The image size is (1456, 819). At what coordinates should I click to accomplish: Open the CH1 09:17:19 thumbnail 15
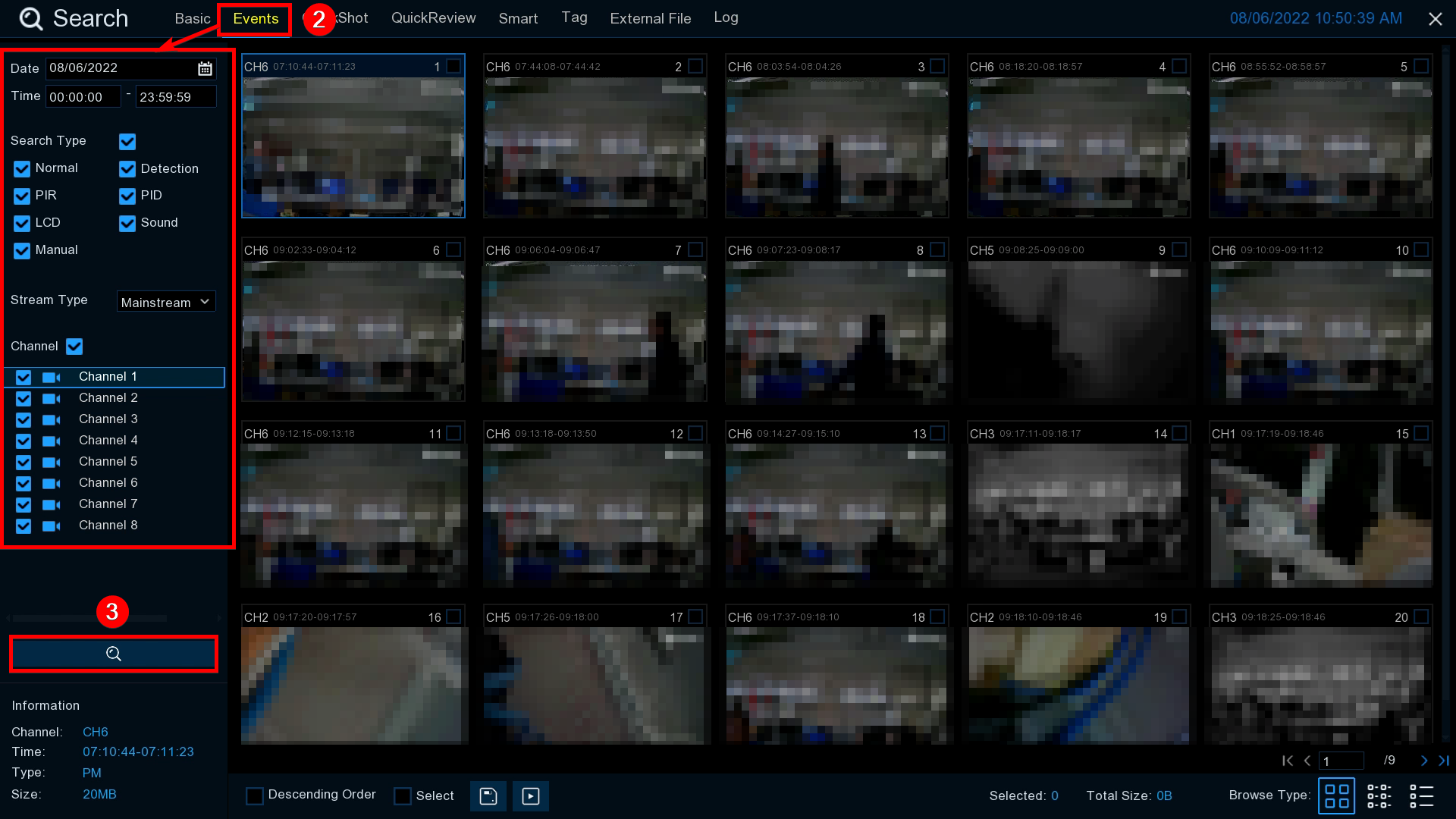pyautogui.click(x=1320, y=516)
